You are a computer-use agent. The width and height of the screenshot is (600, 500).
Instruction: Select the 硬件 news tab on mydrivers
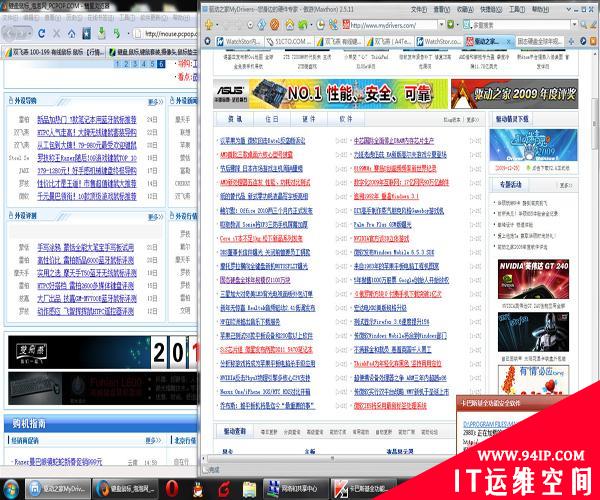pos(309,119)
